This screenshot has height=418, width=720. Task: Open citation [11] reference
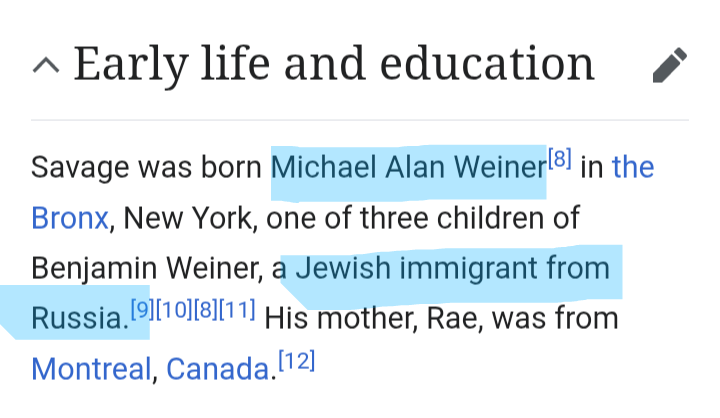[x=237, y=310]
